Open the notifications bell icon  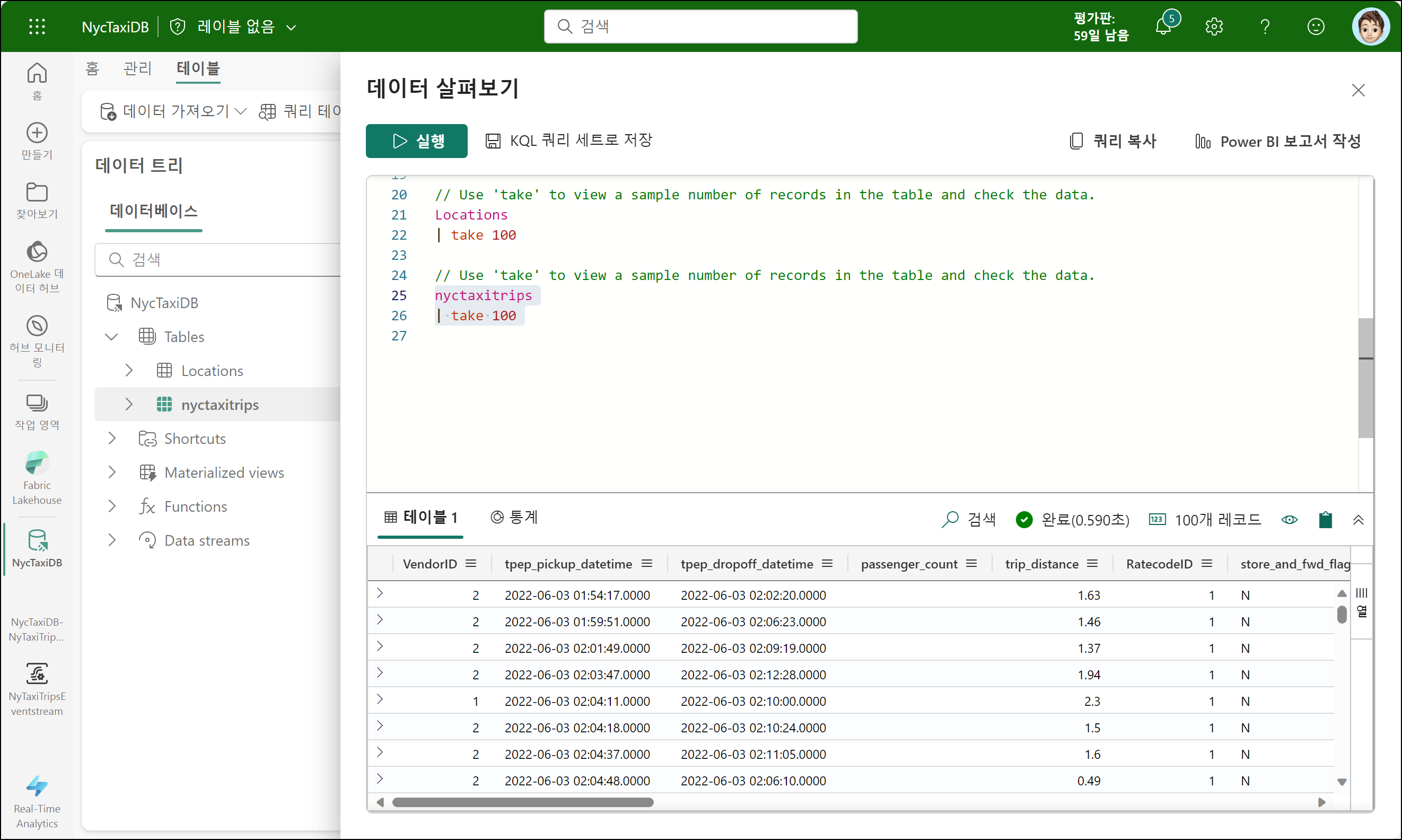click(1164, 27)
